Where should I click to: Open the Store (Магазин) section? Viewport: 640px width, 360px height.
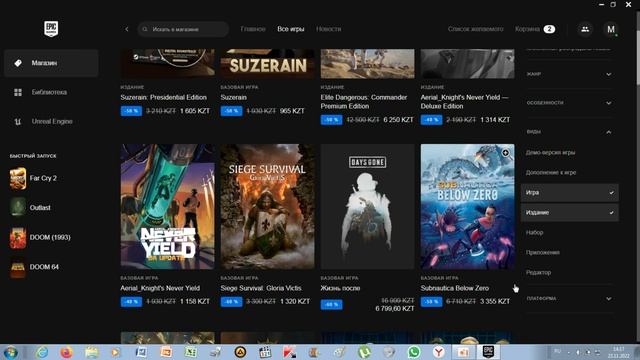[51, 63]
